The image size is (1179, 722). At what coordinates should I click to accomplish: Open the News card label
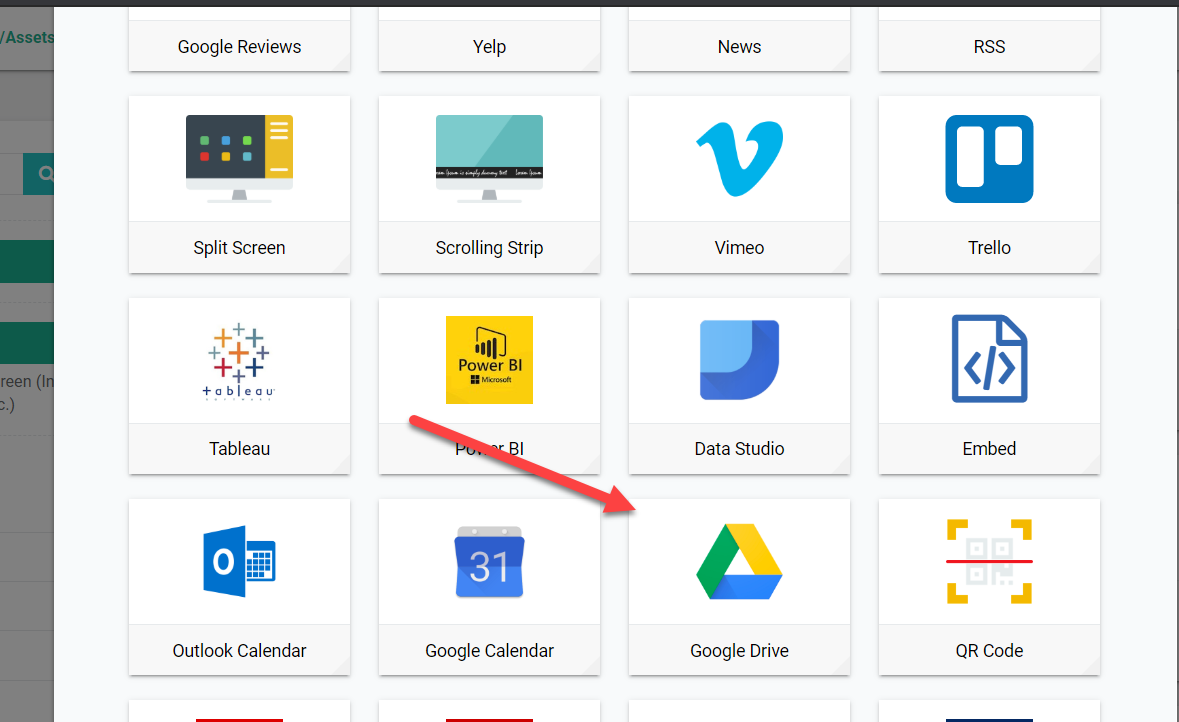point(740,47)
